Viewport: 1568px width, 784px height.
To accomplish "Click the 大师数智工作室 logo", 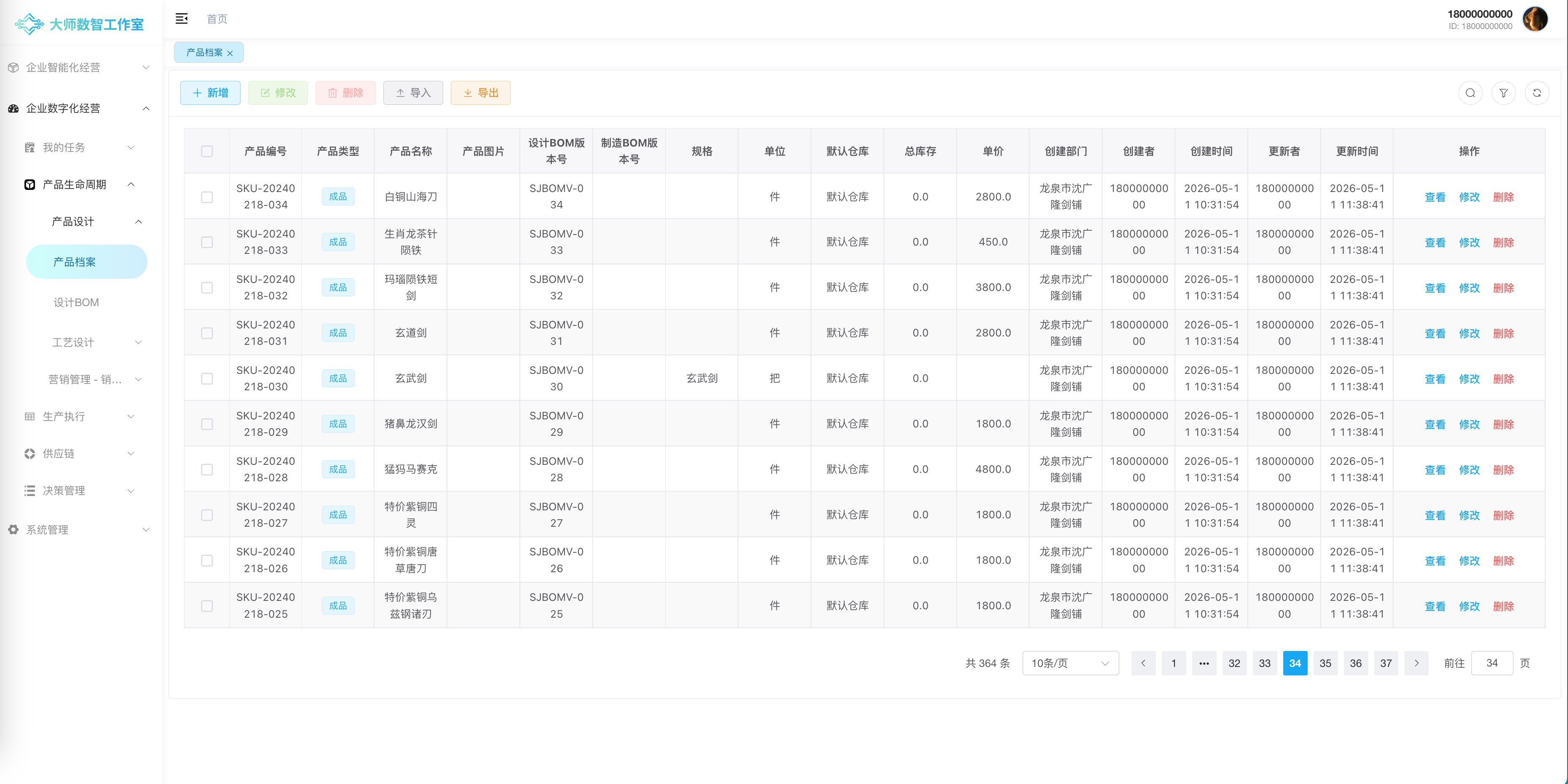I will [79, 24].
